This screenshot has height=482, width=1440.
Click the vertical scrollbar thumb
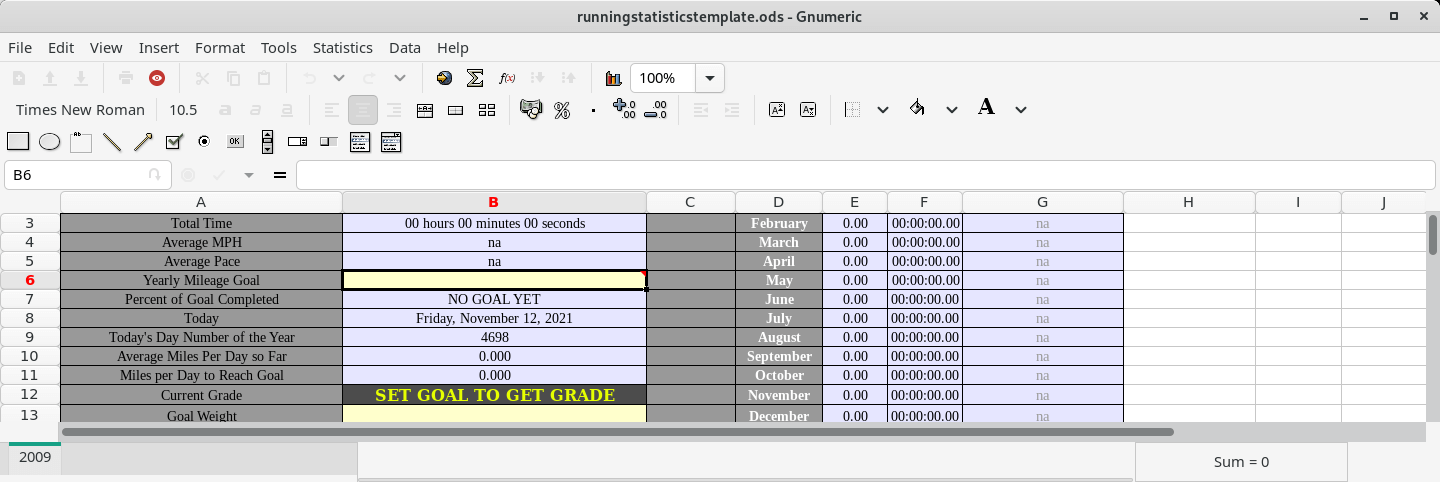tap(1433, 235)
